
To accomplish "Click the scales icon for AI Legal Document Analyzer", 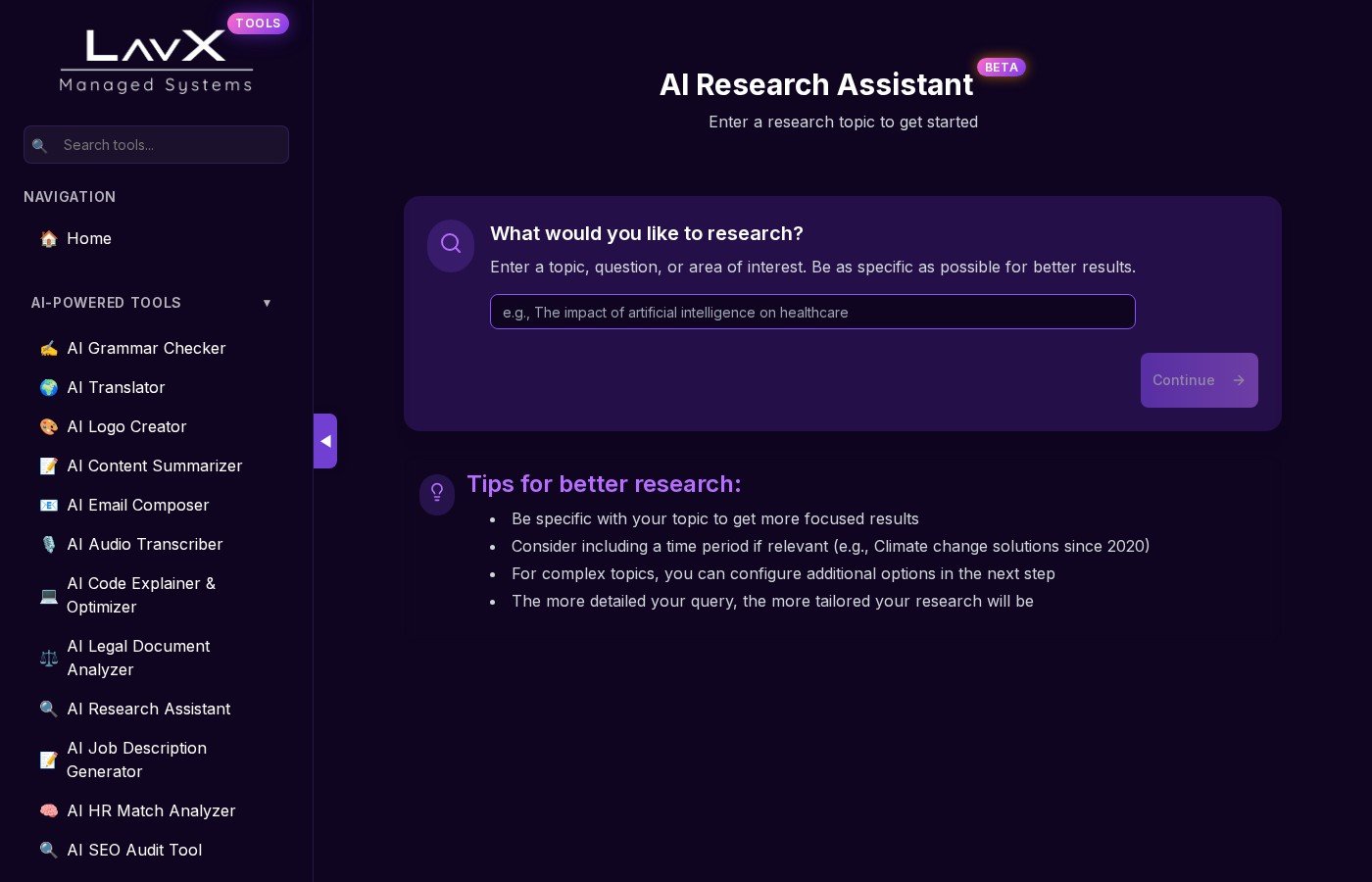I will [x=48, y=658].
